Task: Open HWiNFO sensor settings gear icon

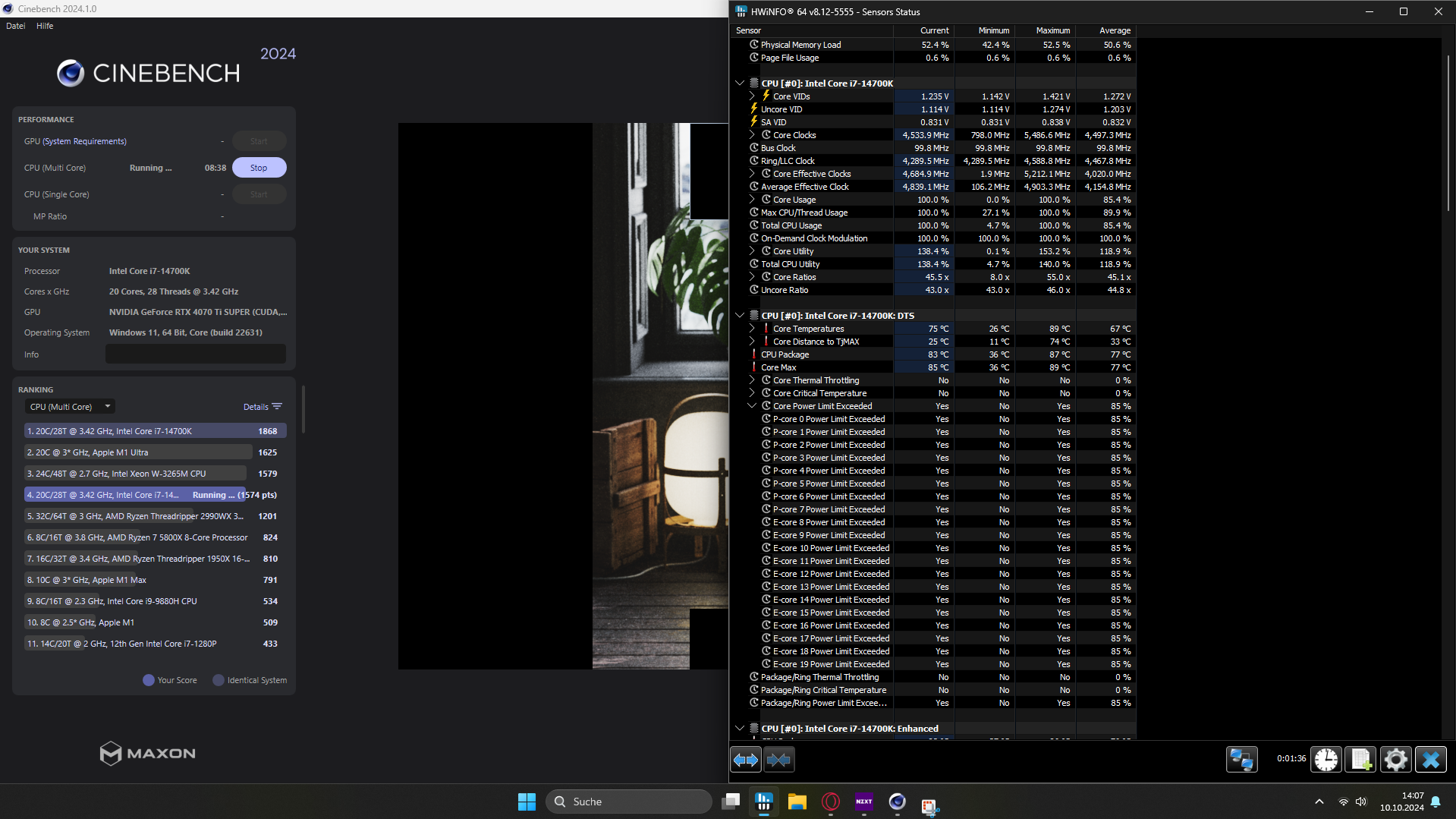Action: click(1396, 759)
